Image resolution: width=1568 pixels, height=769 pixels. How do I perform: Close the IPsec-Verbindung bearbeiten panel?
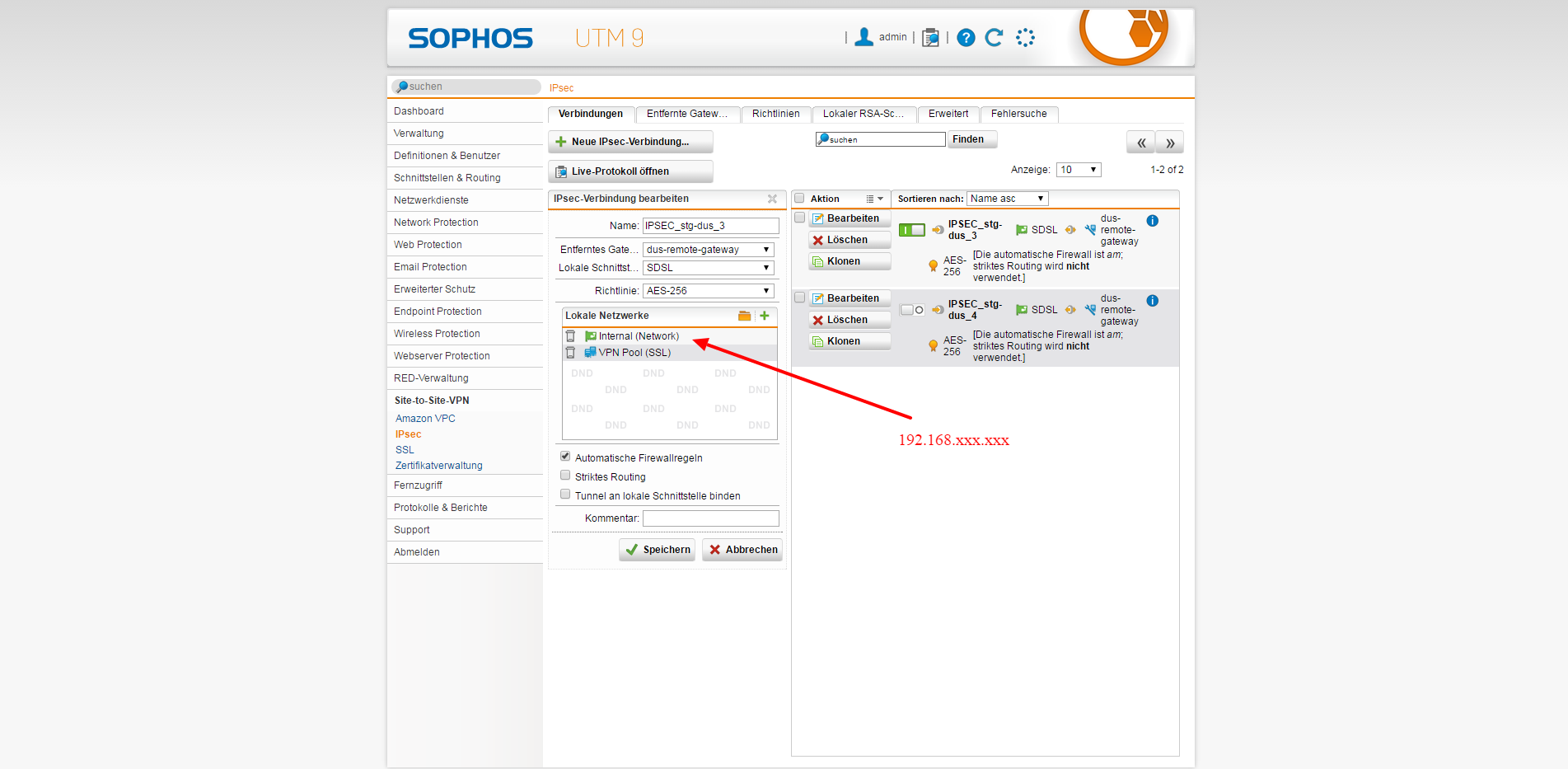click(772, 199)
